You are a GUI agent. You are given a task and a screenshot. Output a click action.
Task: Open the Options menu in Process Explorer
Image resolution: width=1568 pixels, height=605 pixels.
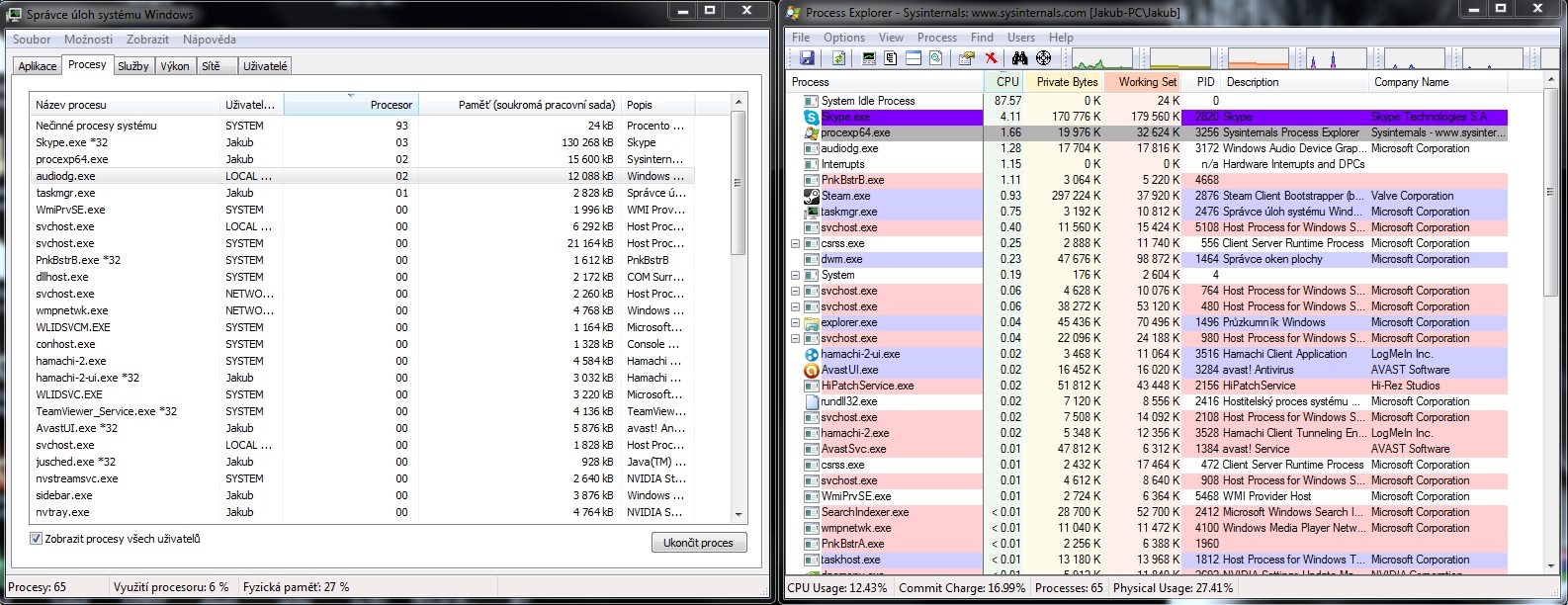tap(844, 38)
